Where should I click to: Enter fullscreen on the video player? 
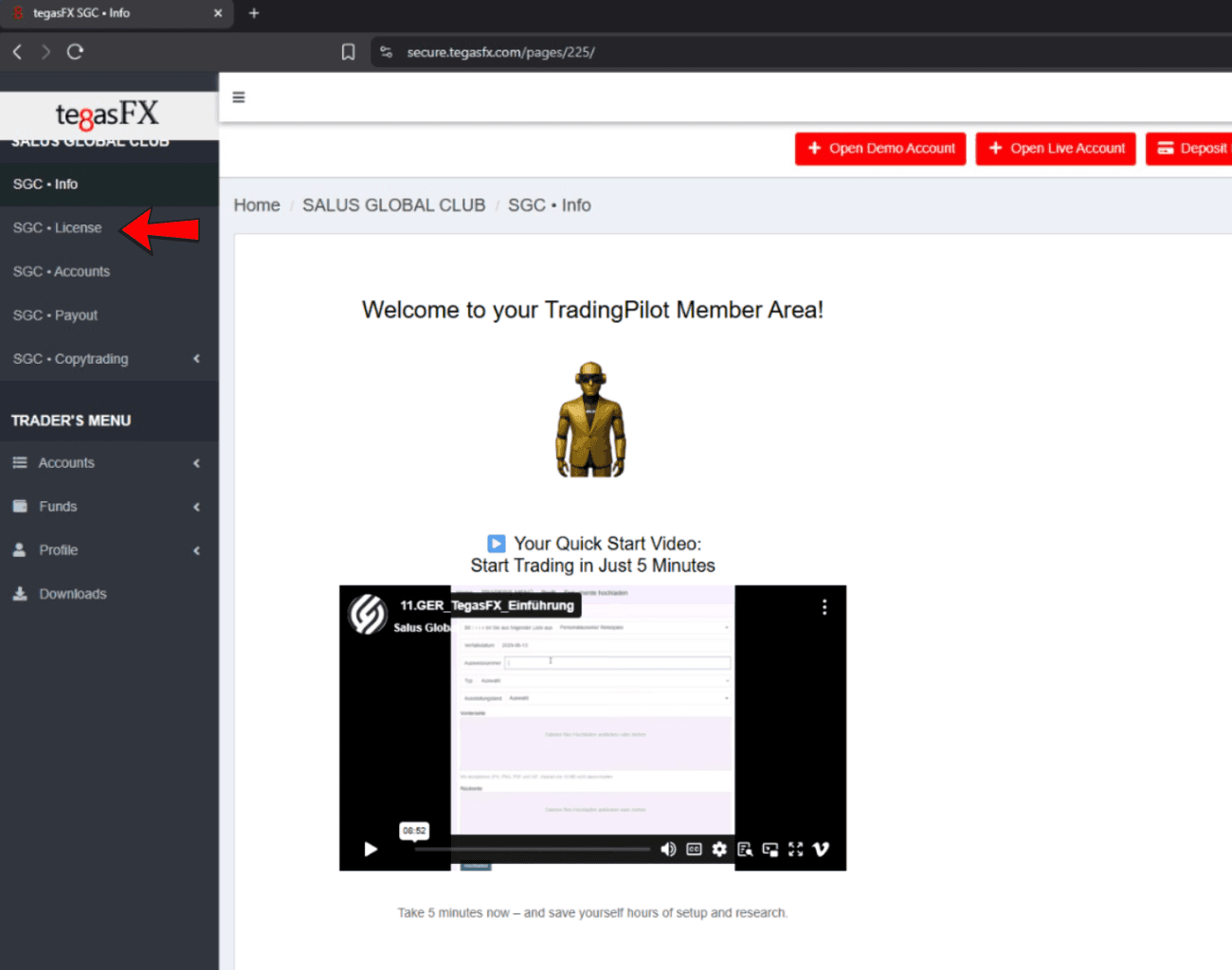796,849
